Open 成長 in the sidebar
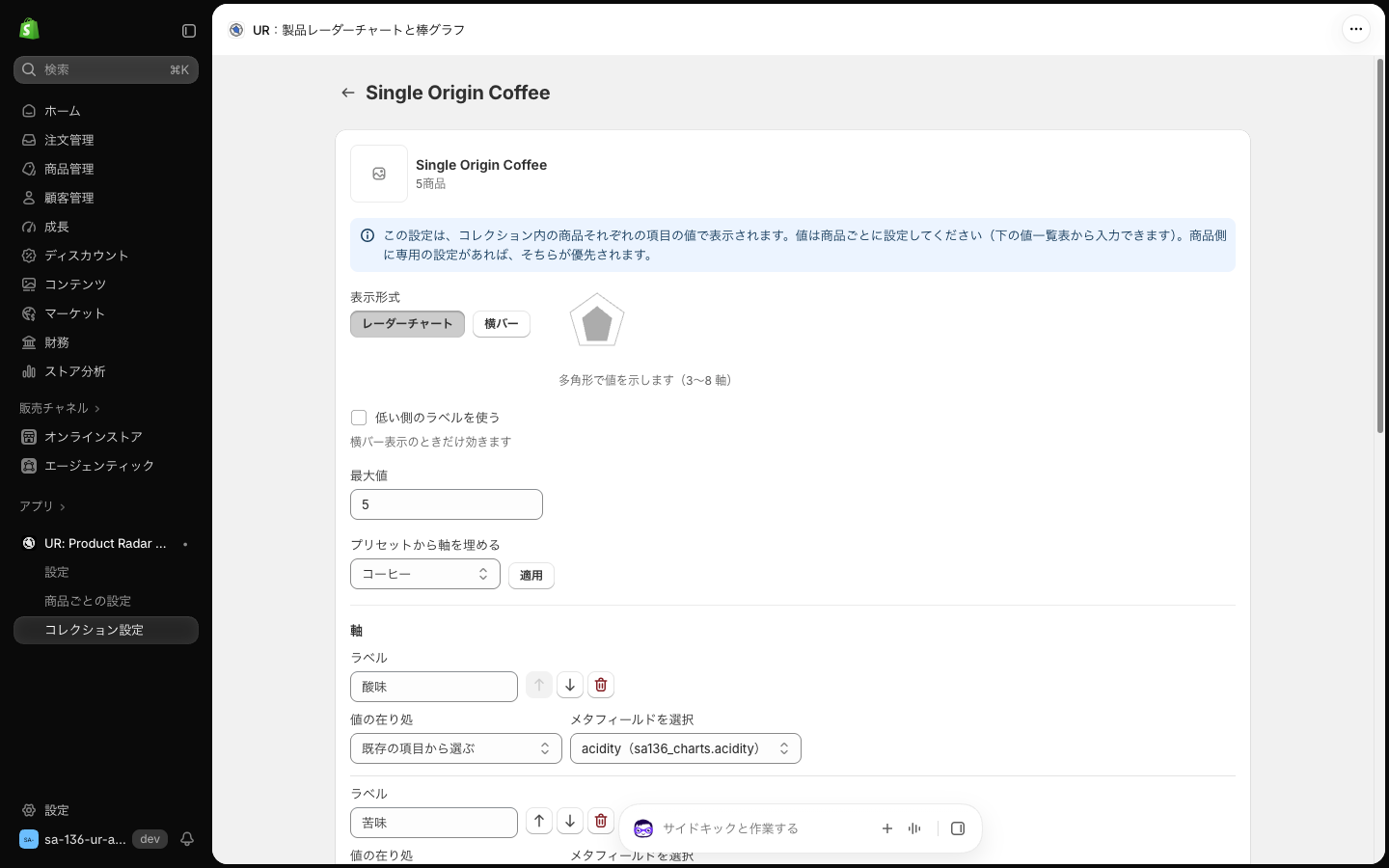The width and height of the screenshot is (1389, 868). (x=106, y=227)
